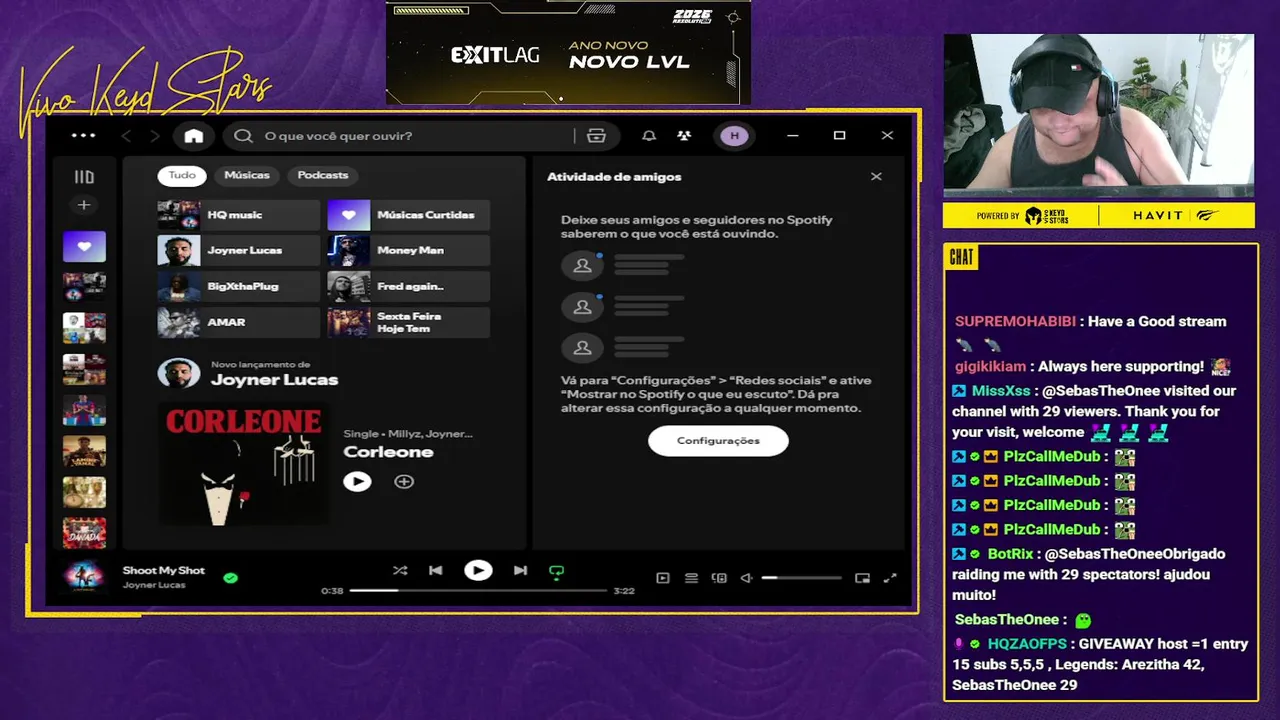The height and width of the screenshot is (720, 1280).
Task: Close the "Atividade de amigos" panel
Action: click(876, 177)
